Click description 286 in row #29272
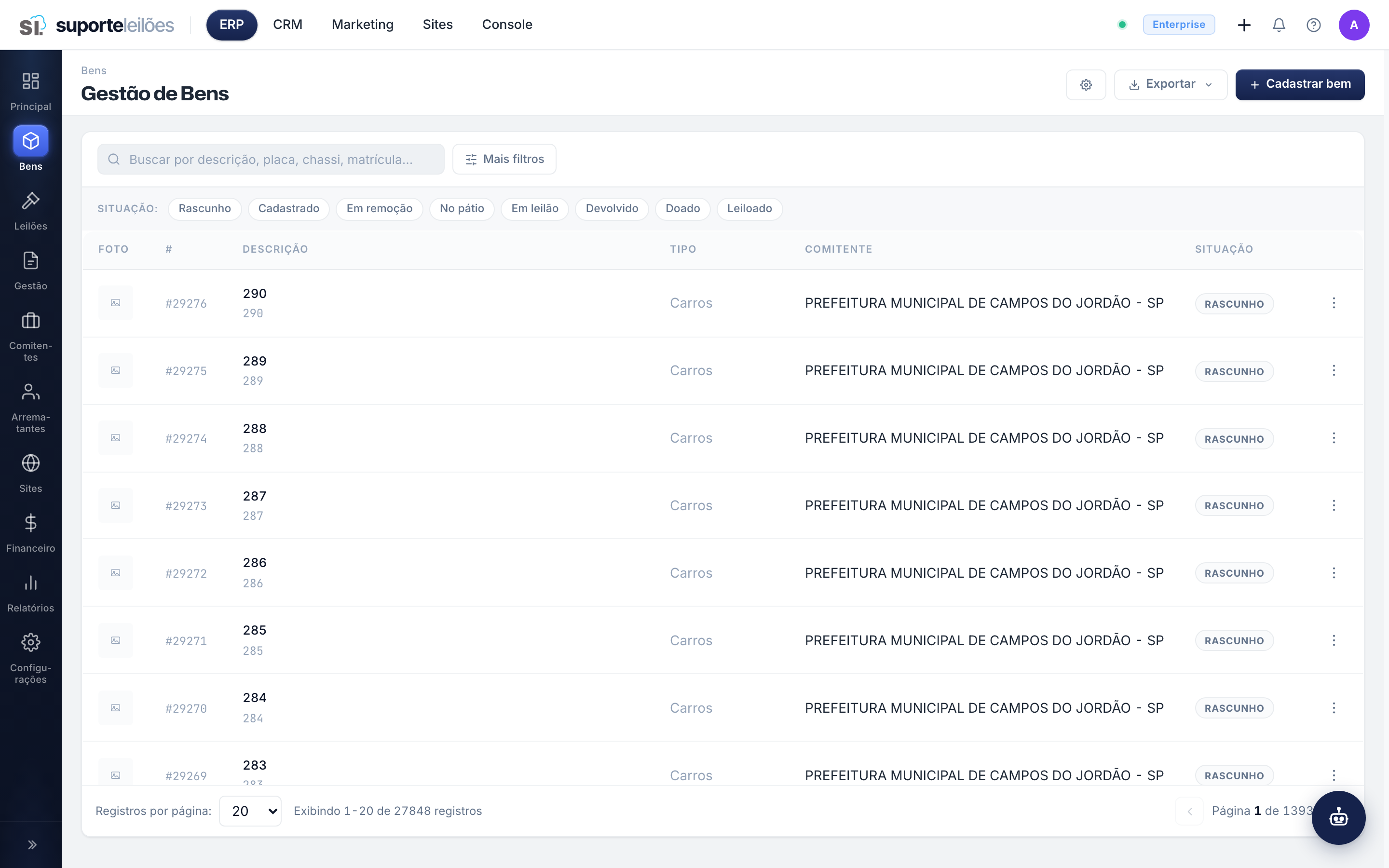The width and height of the screenshot is (1389, 868). 254,563
